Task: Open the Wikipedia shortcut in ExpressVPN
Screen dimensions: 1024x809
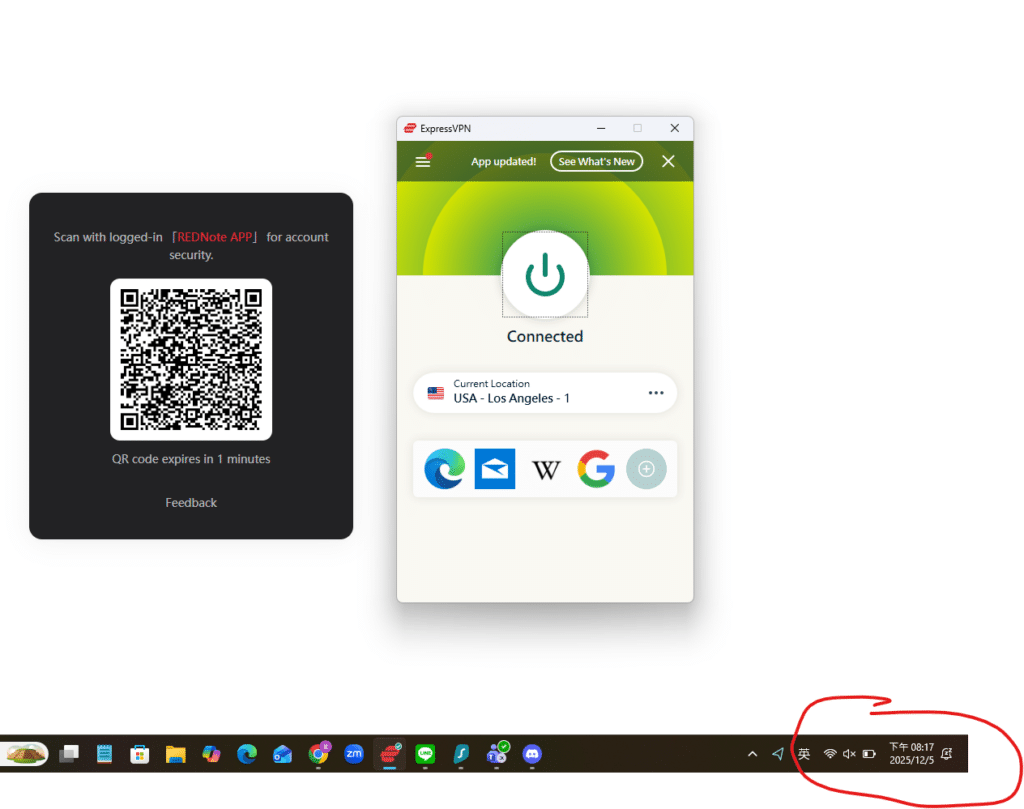Action: (546, 469)
